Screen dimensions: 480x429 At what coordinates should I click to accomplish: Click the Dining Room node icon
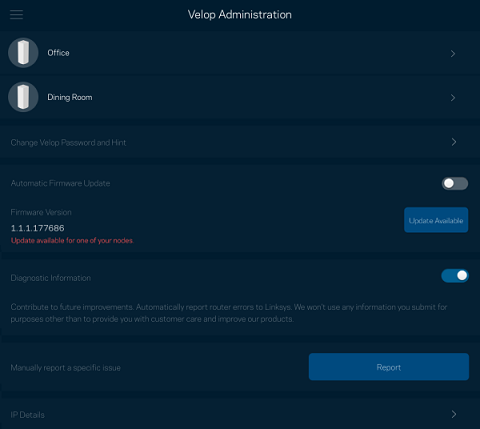23,97
